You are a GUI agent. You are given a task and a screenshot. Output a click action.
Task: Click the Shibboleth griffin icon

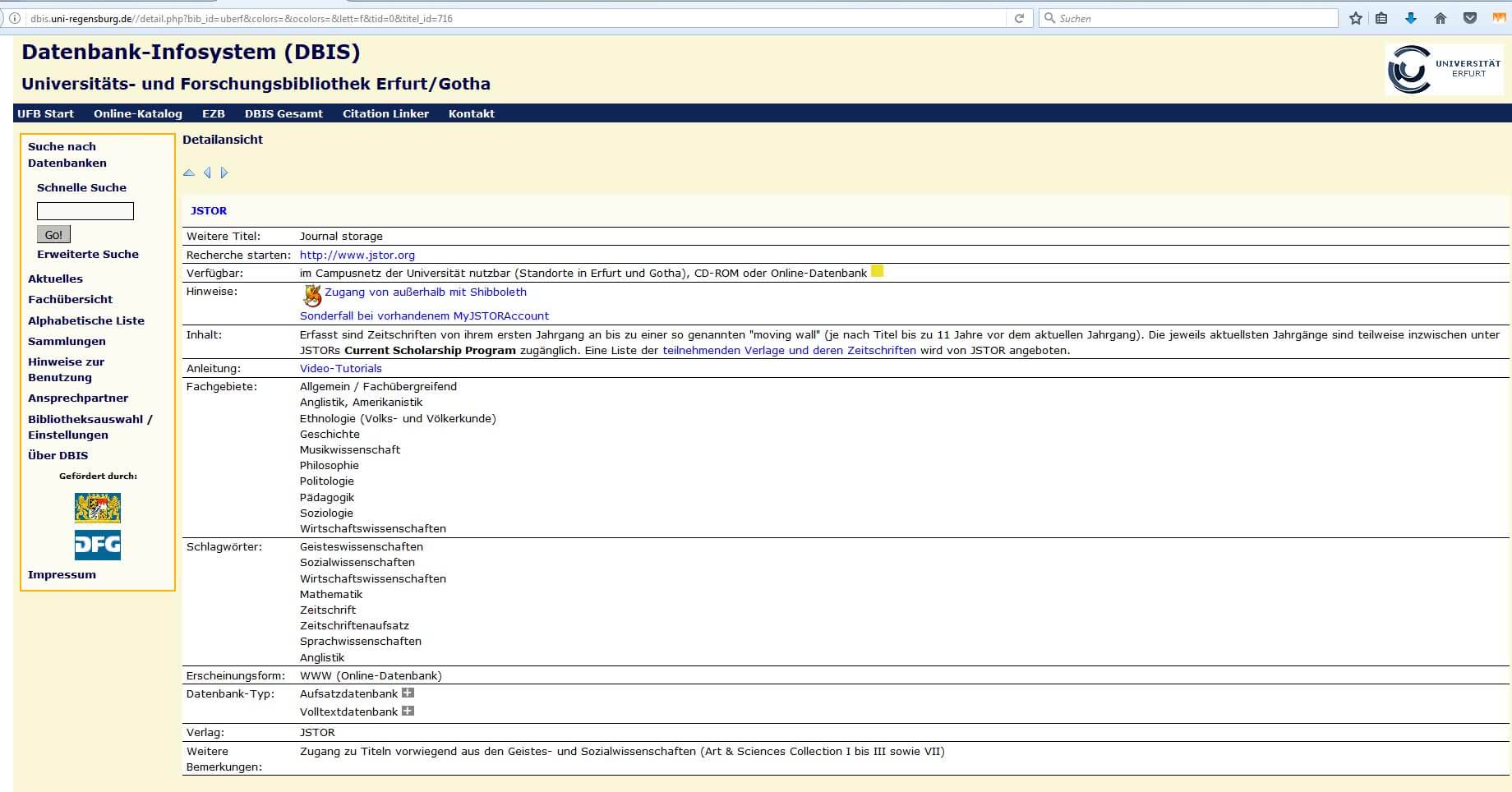tap(311, 295)
